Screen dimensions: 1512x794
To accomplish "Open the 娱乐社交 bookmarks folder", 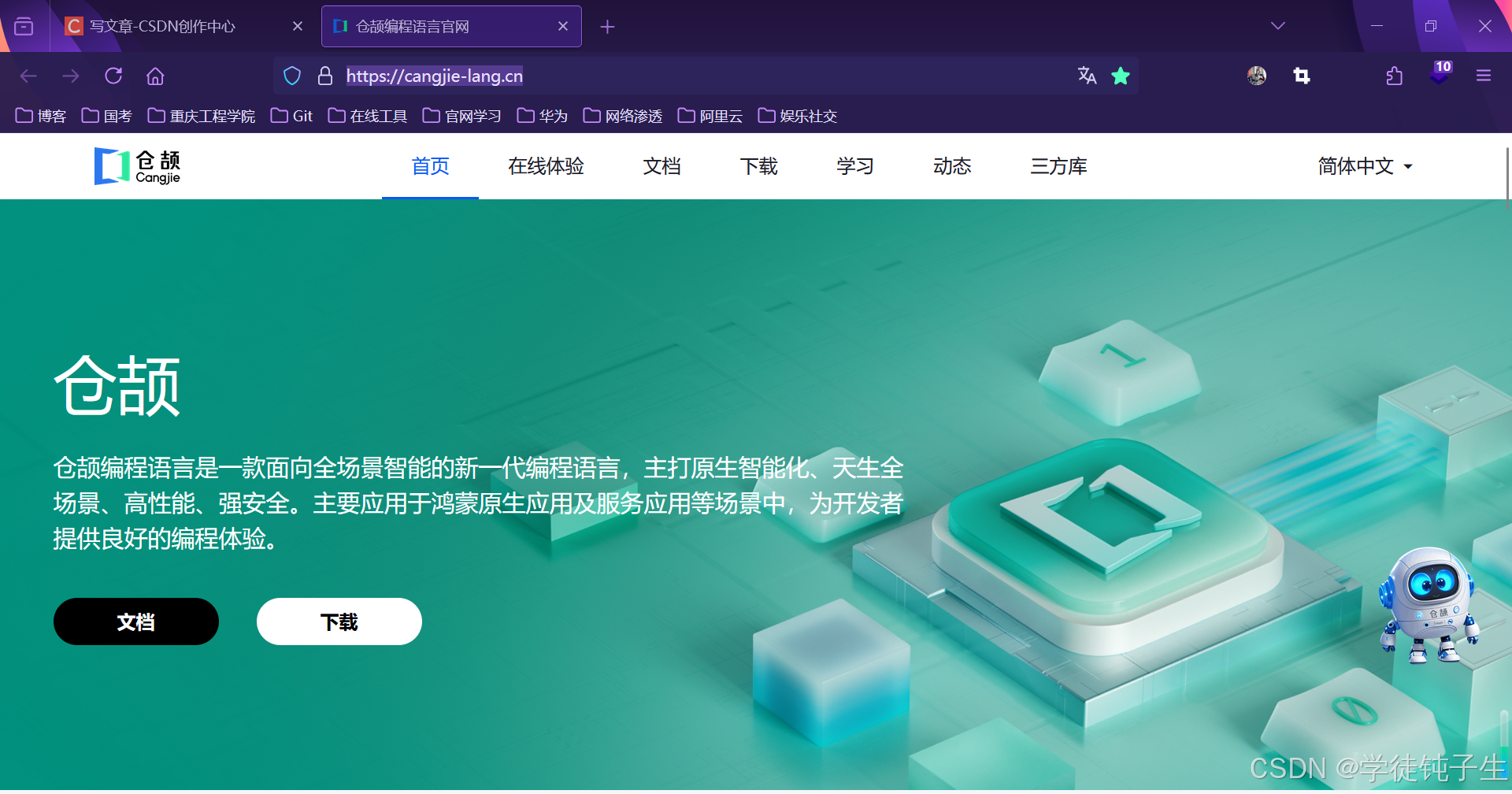I will click(798, 116).
